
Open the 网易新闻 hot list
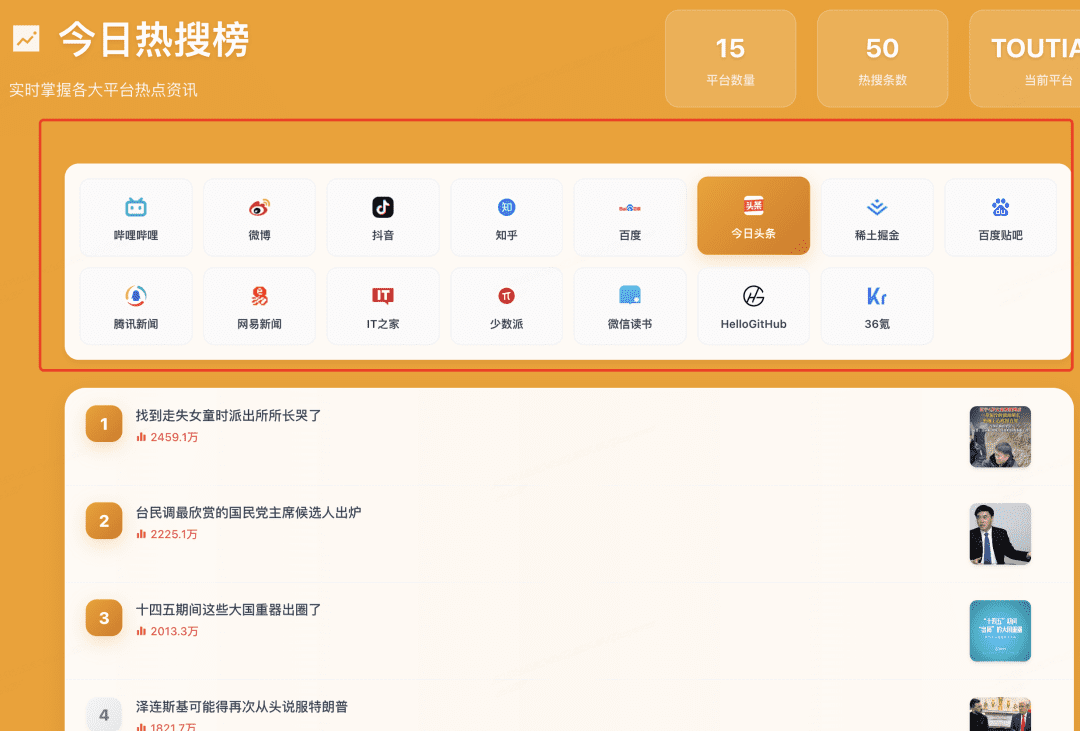(259, 296)
